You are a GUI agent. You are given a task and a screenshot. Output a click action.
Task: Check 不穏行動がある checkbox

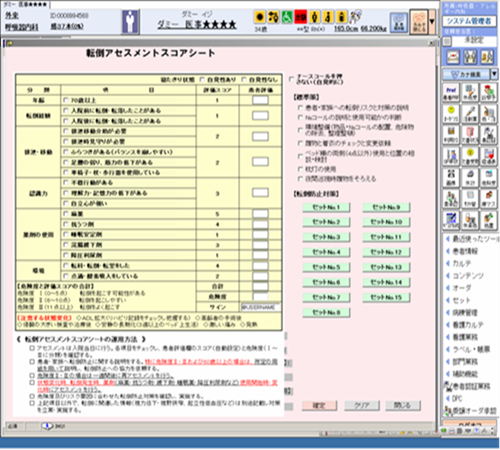click(66, 183)
